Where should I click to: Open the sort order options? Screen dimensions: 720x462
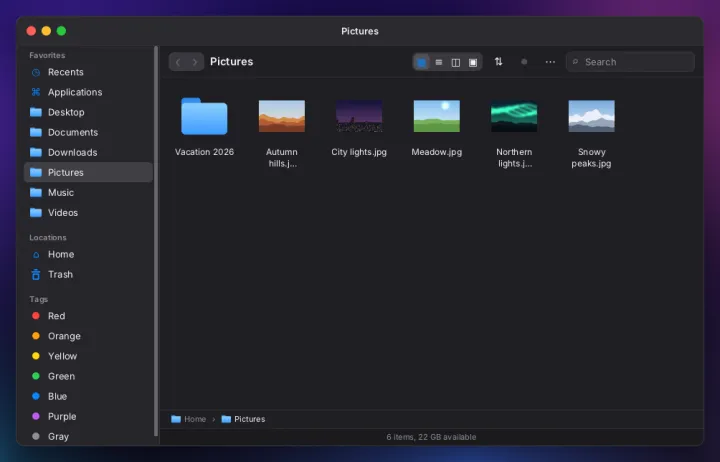[x=498, y=62]
